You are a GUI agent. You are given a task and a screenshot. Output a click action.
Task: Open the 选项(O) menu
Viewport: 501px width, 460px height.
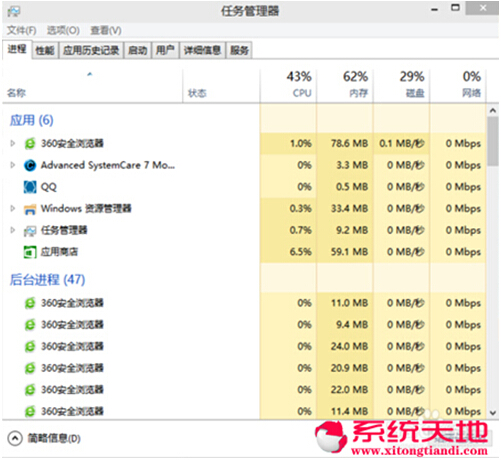pos(63,31)
